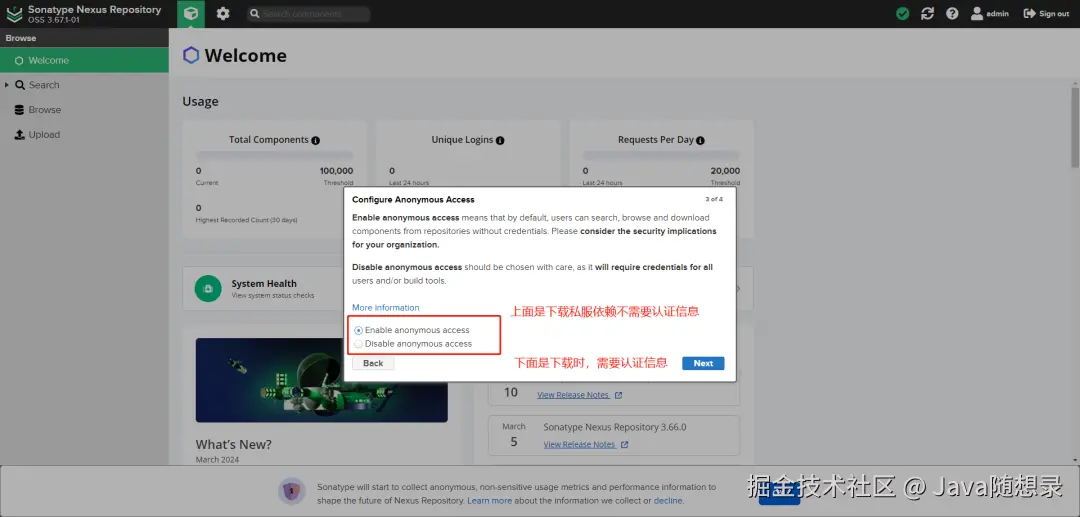Click What's New banner image
This screenshot has height=517, width=1080.
[x=322, y=380]
